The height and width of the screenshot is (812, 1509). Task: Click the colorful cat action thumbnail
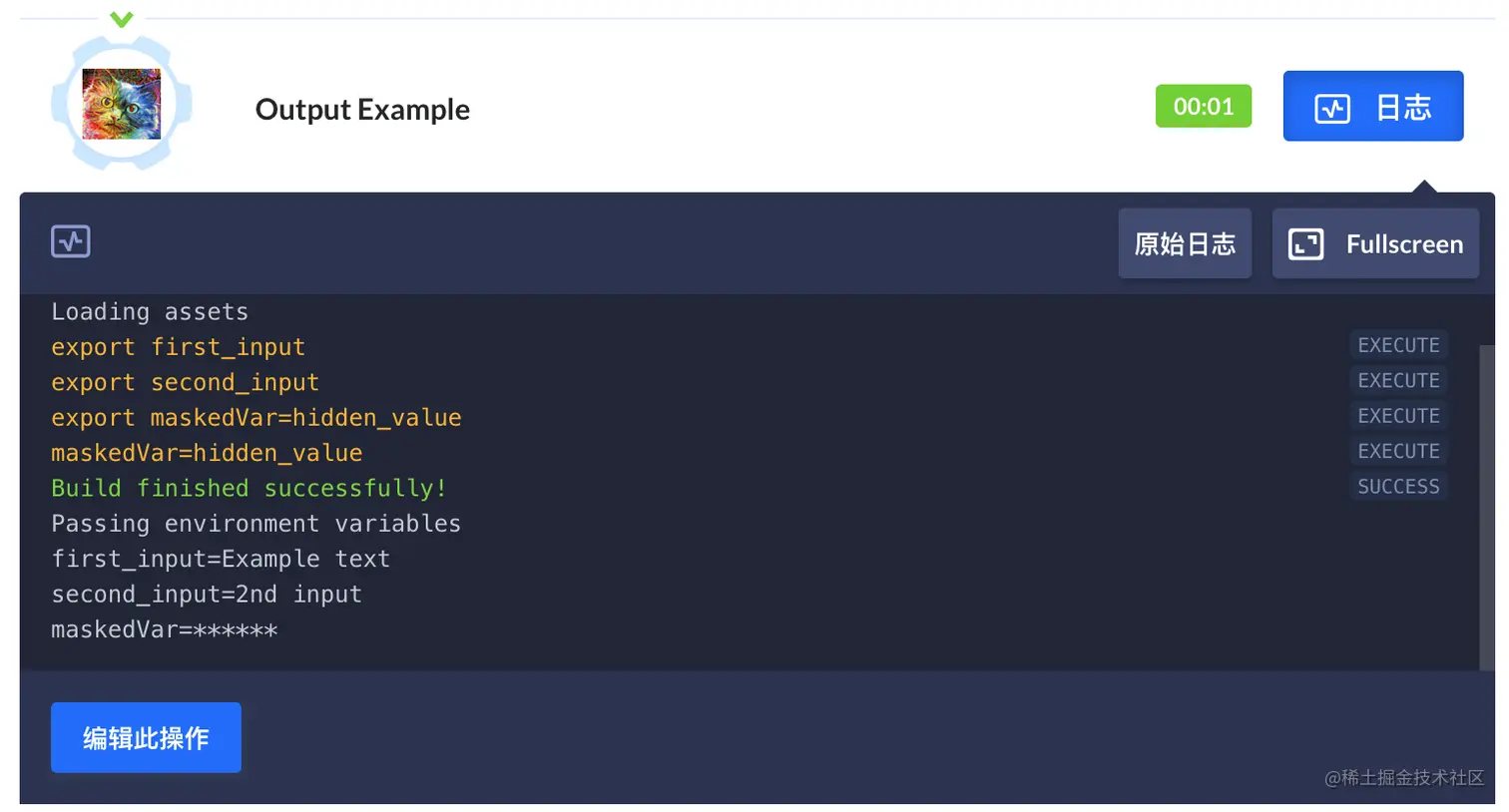tap(122, 104)
